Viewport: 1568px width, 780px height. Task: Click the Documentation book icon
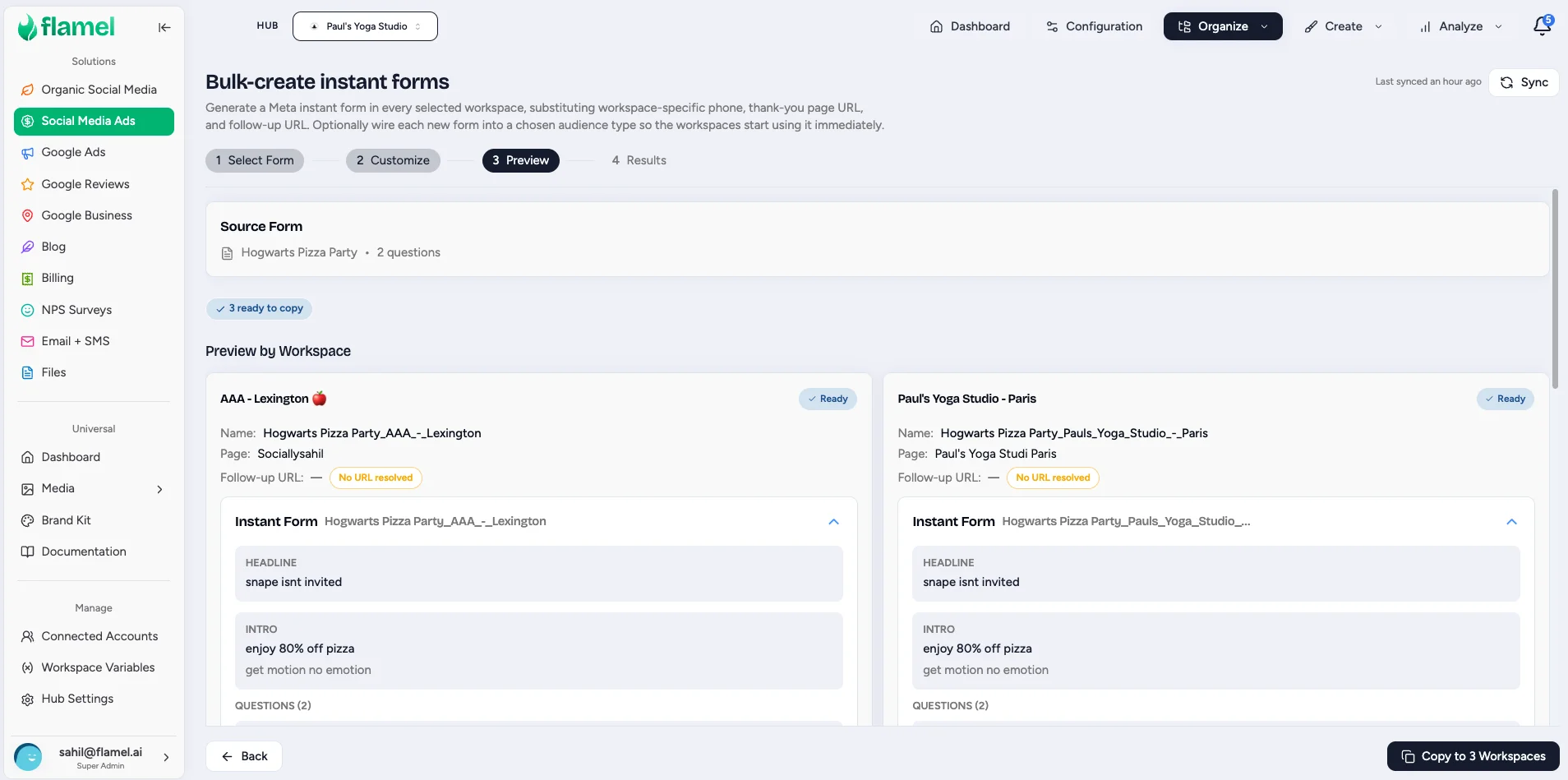[27, 552]
